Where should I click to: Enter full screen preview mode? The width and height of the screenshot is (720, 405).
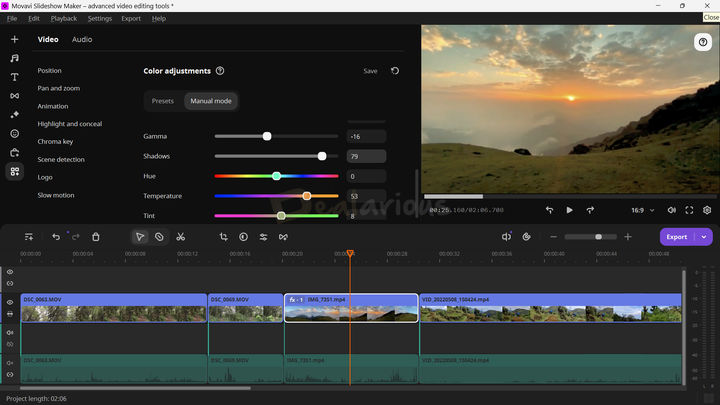click(x=689, y=210)
